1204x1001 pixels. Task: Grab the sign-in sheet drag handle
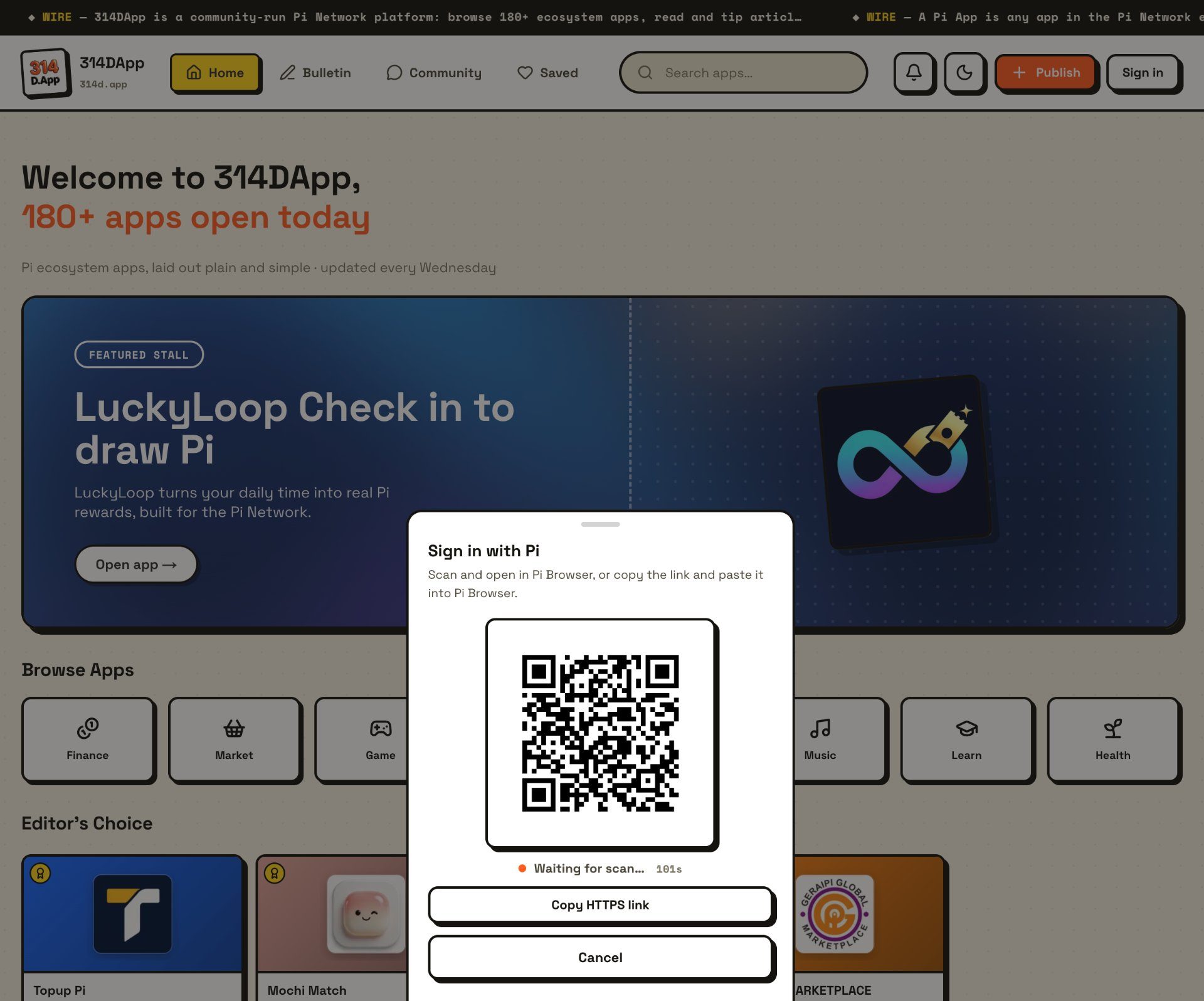600,524
